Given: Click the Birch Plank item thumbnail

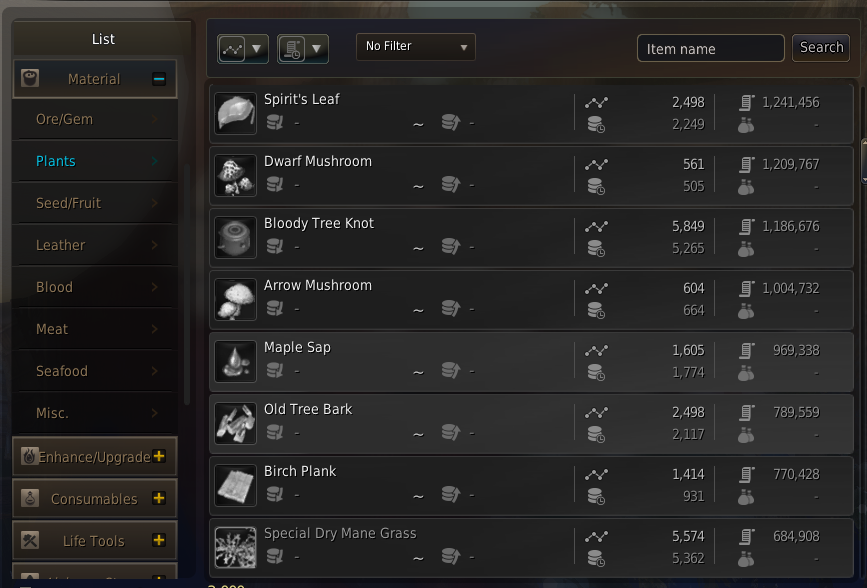Looking at the screenshot, I should [236, 485].
